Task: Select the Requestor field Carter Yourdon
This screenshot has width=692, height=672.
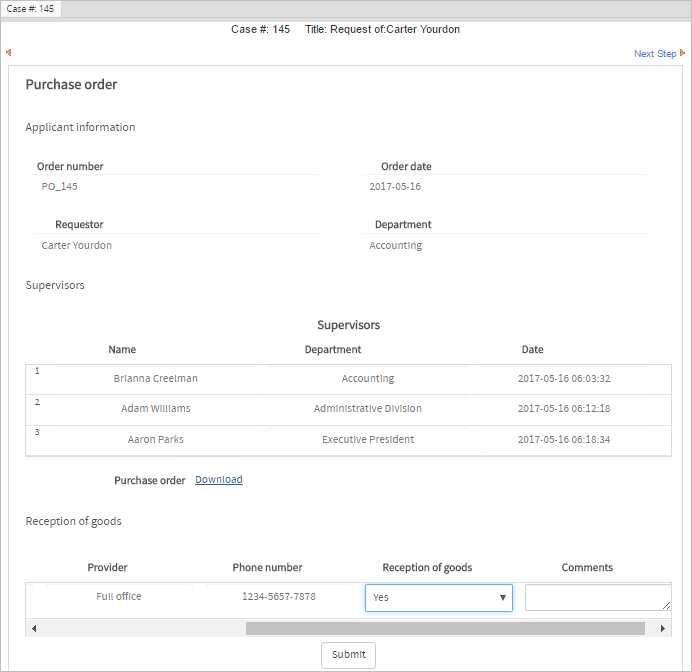Action: coord(178,246)
